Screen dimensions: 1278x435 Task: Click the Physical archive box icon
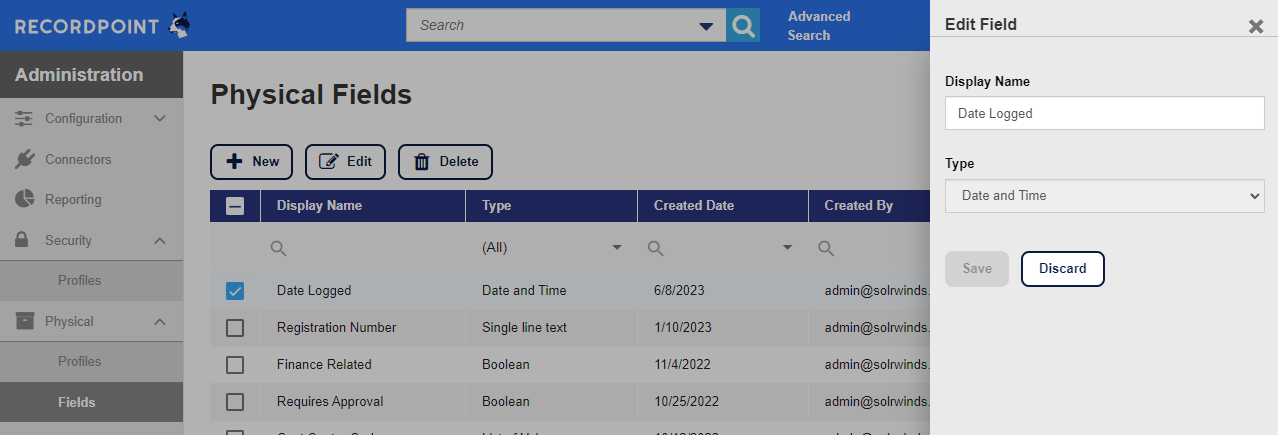coord(25,321)
